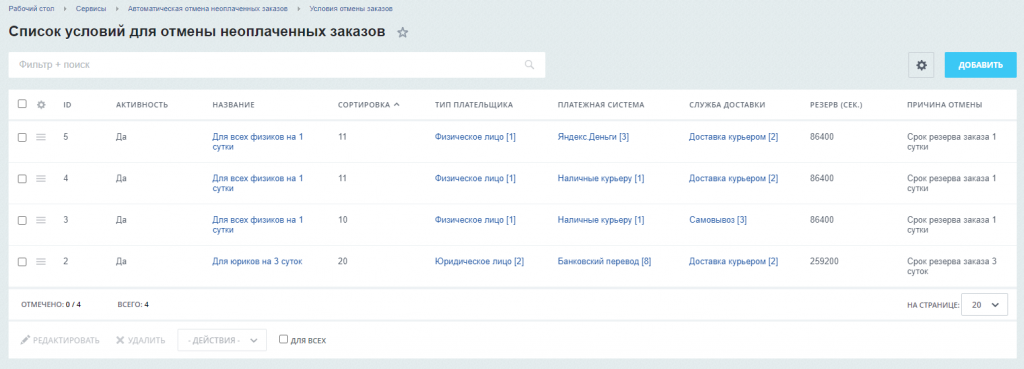Open 'Наличные курьеру [1]' in row 3
Screen dimensions: 1024x369
(601, 220)
